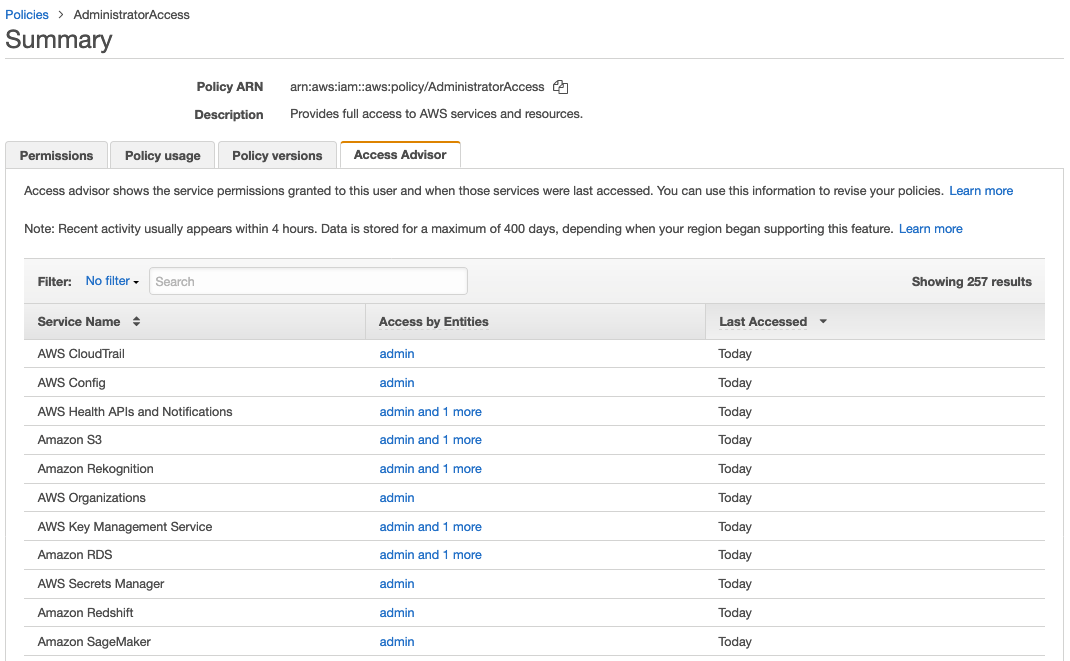The image size is (1070, 661).
Task: Click Learn more about data retention
Action: pyautogui.click(x=930, y=228)
